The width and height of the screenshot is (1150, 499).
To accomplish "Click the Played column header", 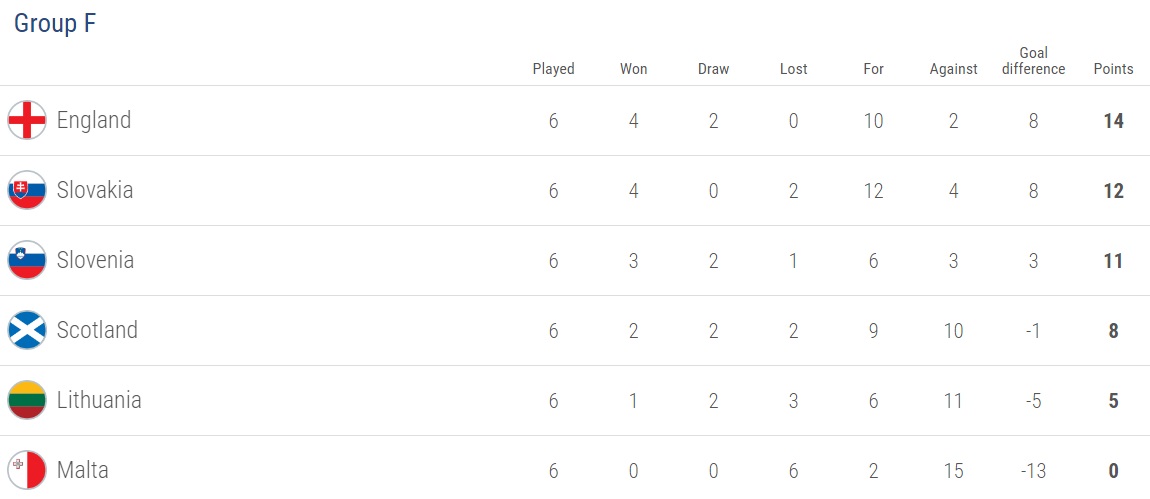I will coord(553,69).
